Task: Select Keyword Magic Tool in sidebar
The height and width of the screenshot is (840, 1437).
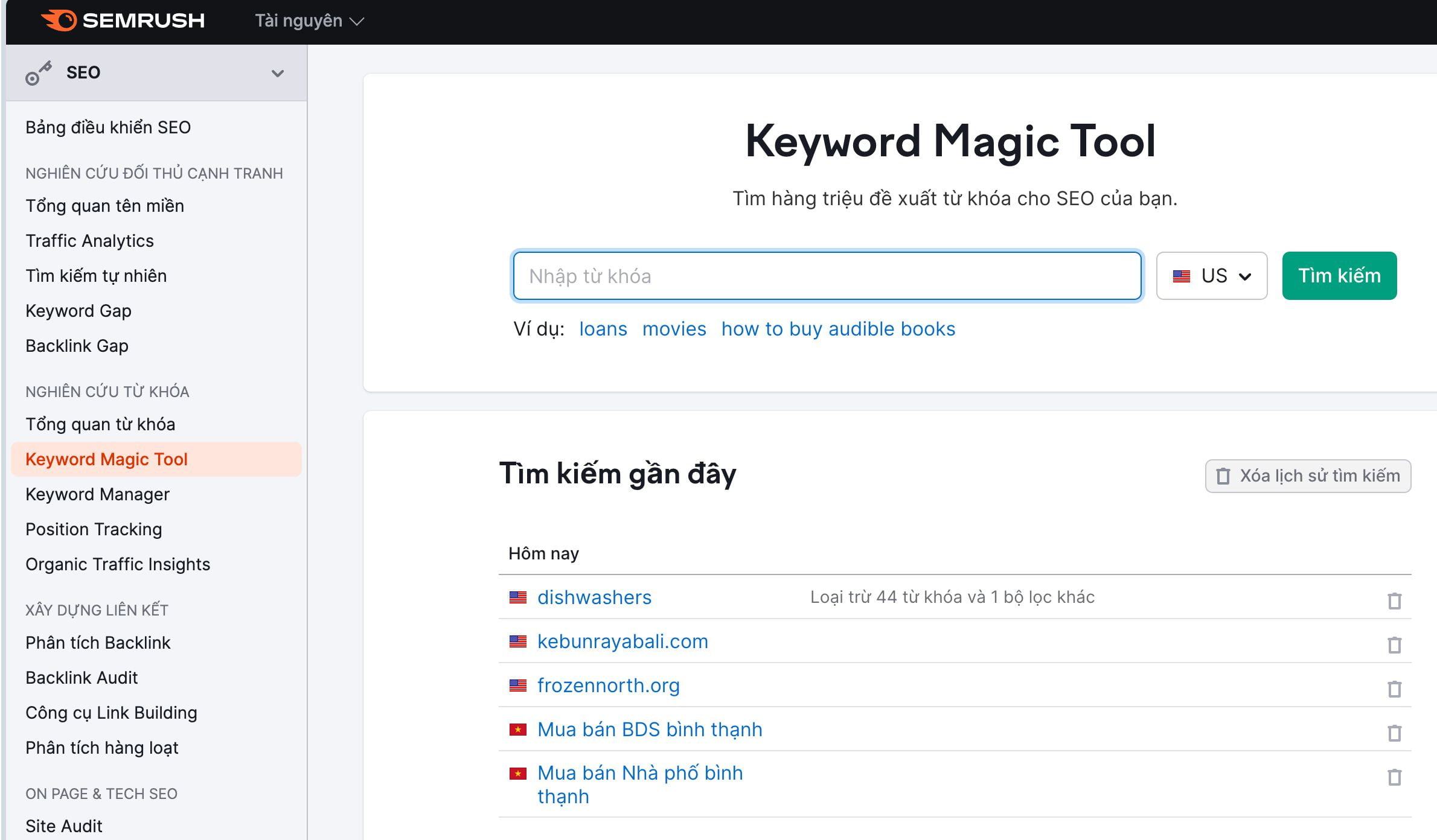Action: point(156,459)
